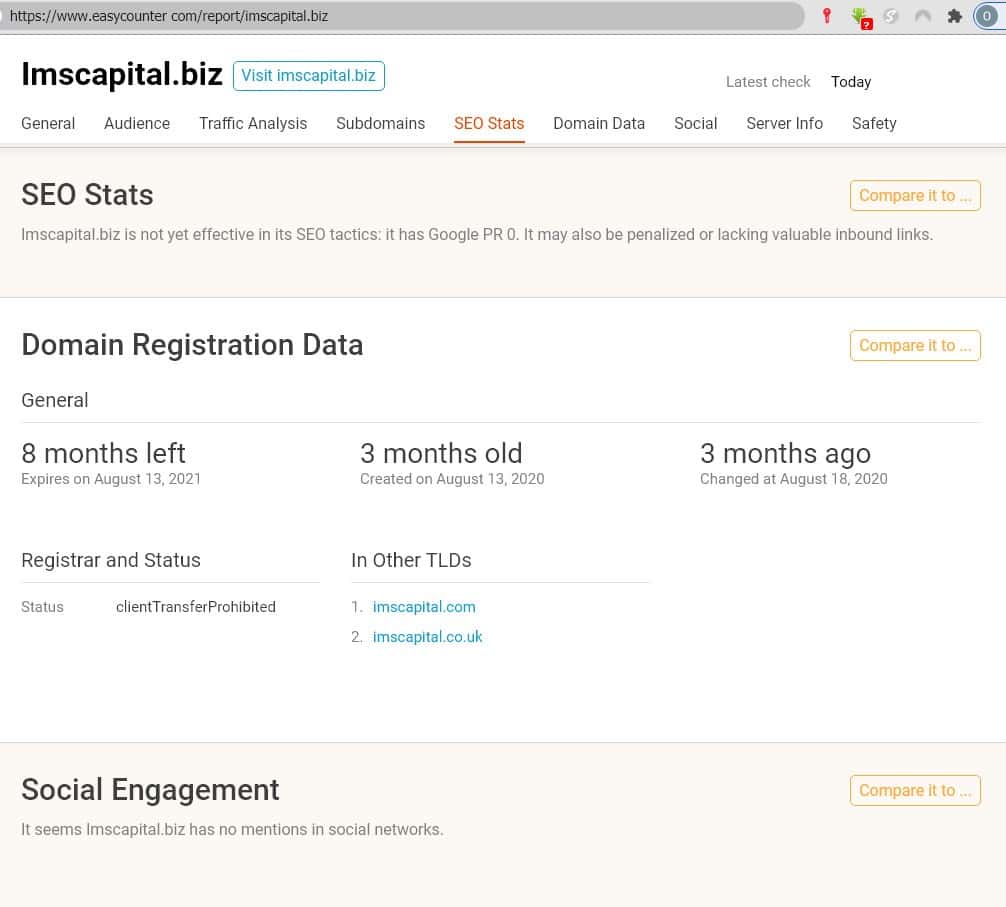Viewport: 1006px width, 907px height.
Task: Click the gray S extension icon
Action: (891, 16)
